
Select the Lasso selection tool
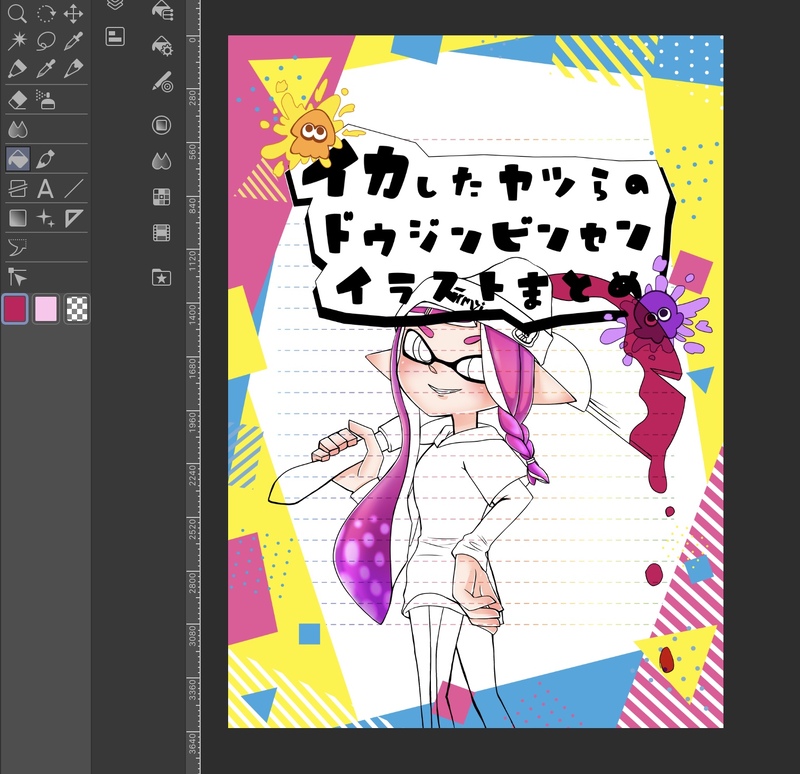coord(45,41)
